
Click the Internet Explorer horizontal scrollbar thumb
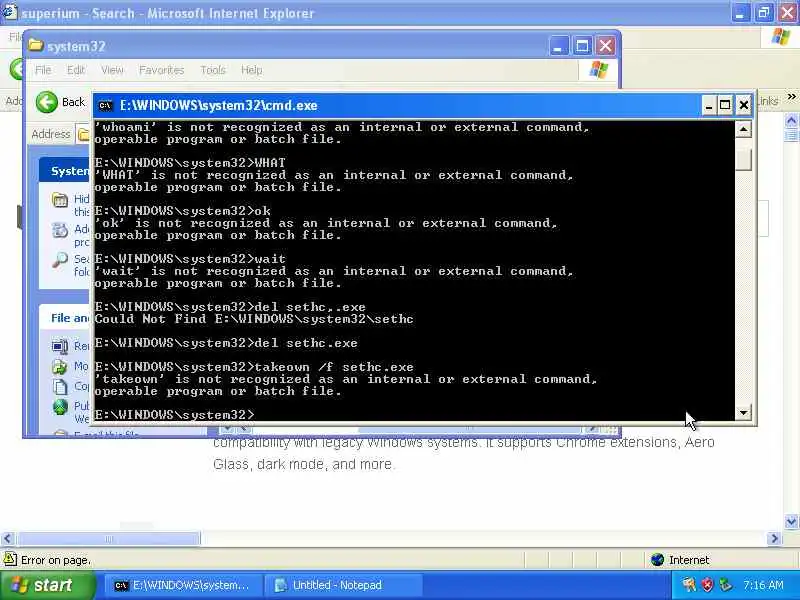(x=108, y=538)
